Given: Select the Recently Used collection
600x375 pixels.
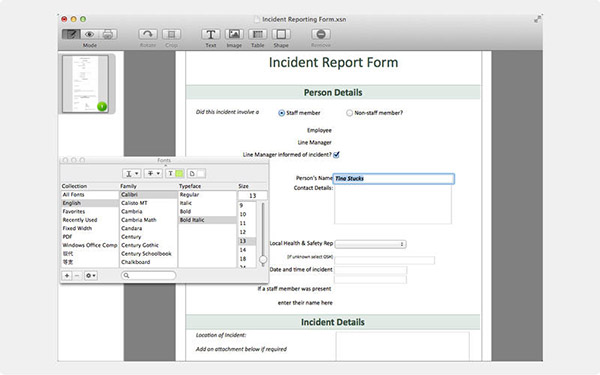Looking at the screenshot, I should [90, 220].
